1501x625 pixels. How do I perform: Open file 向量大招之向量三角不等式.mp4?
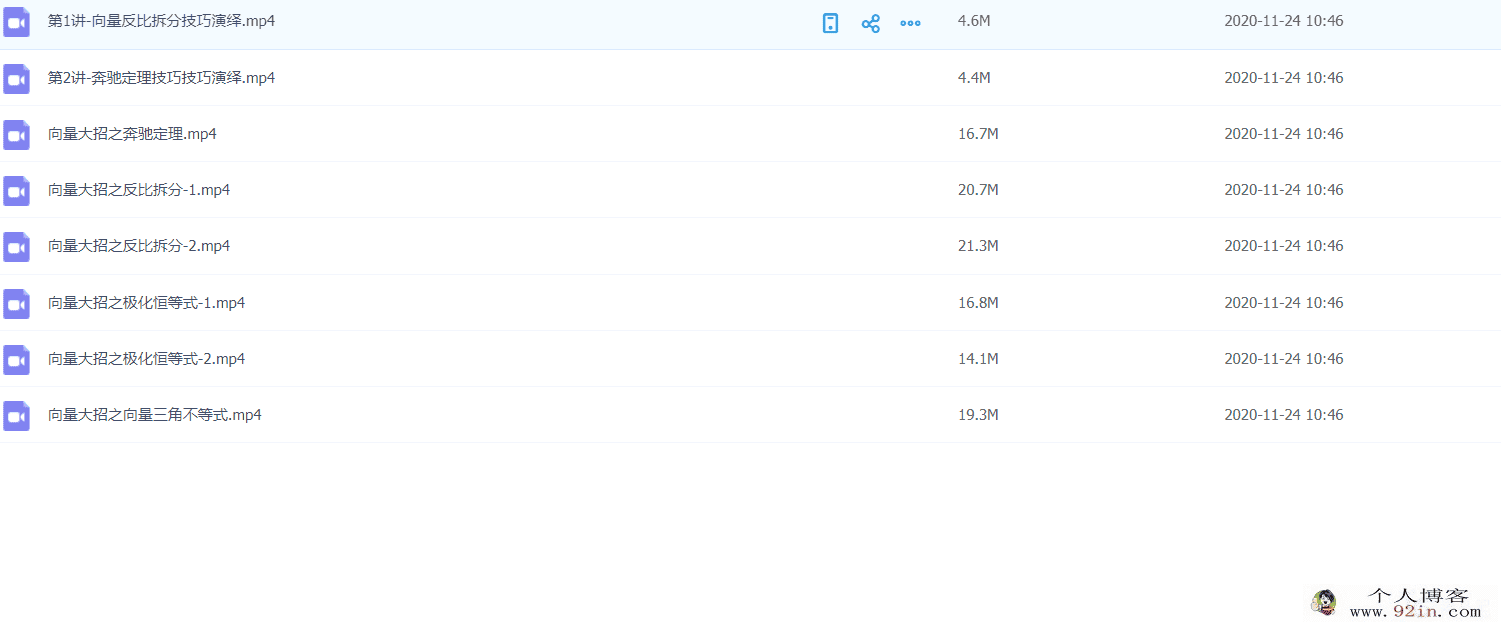[x=155, y=414]
